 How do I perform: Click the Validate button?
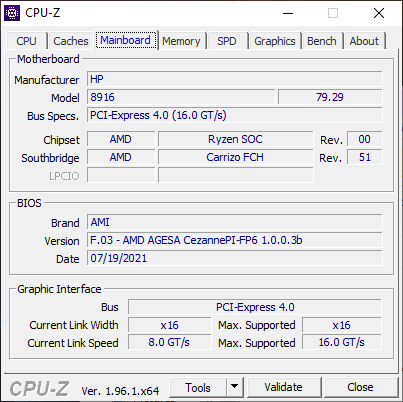(283, 387)
